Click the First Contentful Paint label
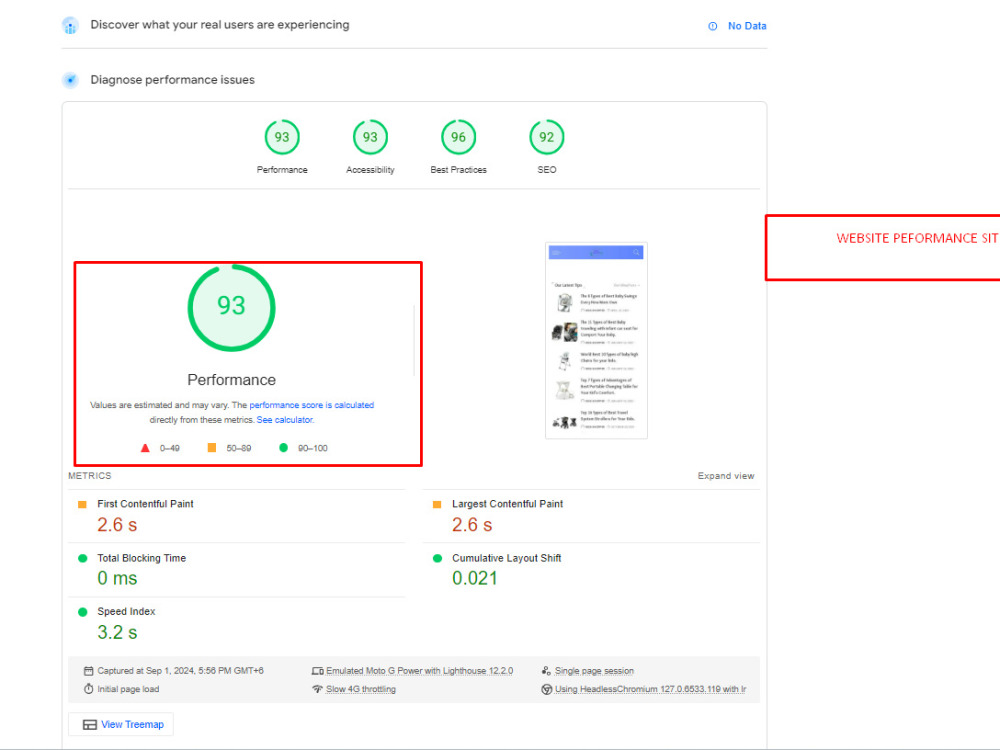Viewport: 1000px width, 750px height. click(145, 504)
